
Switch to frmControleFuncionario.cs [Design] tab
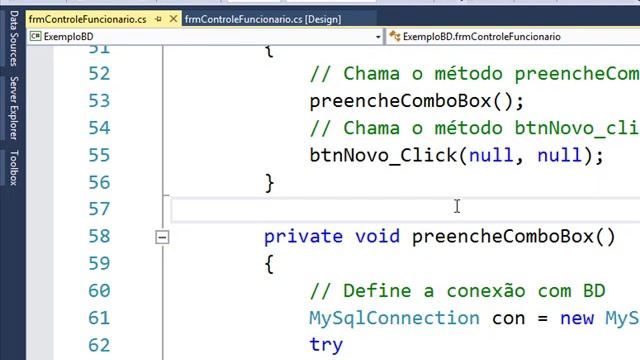point(263,19)
